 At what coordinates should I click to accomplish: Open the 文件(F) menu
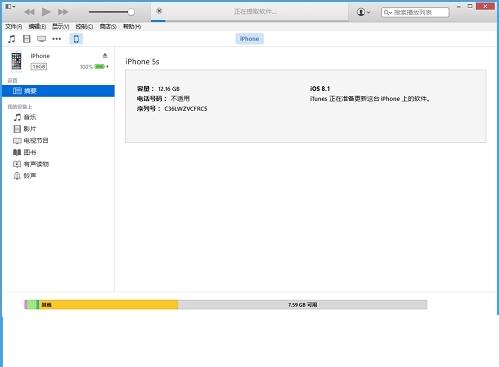click(14, 27)
